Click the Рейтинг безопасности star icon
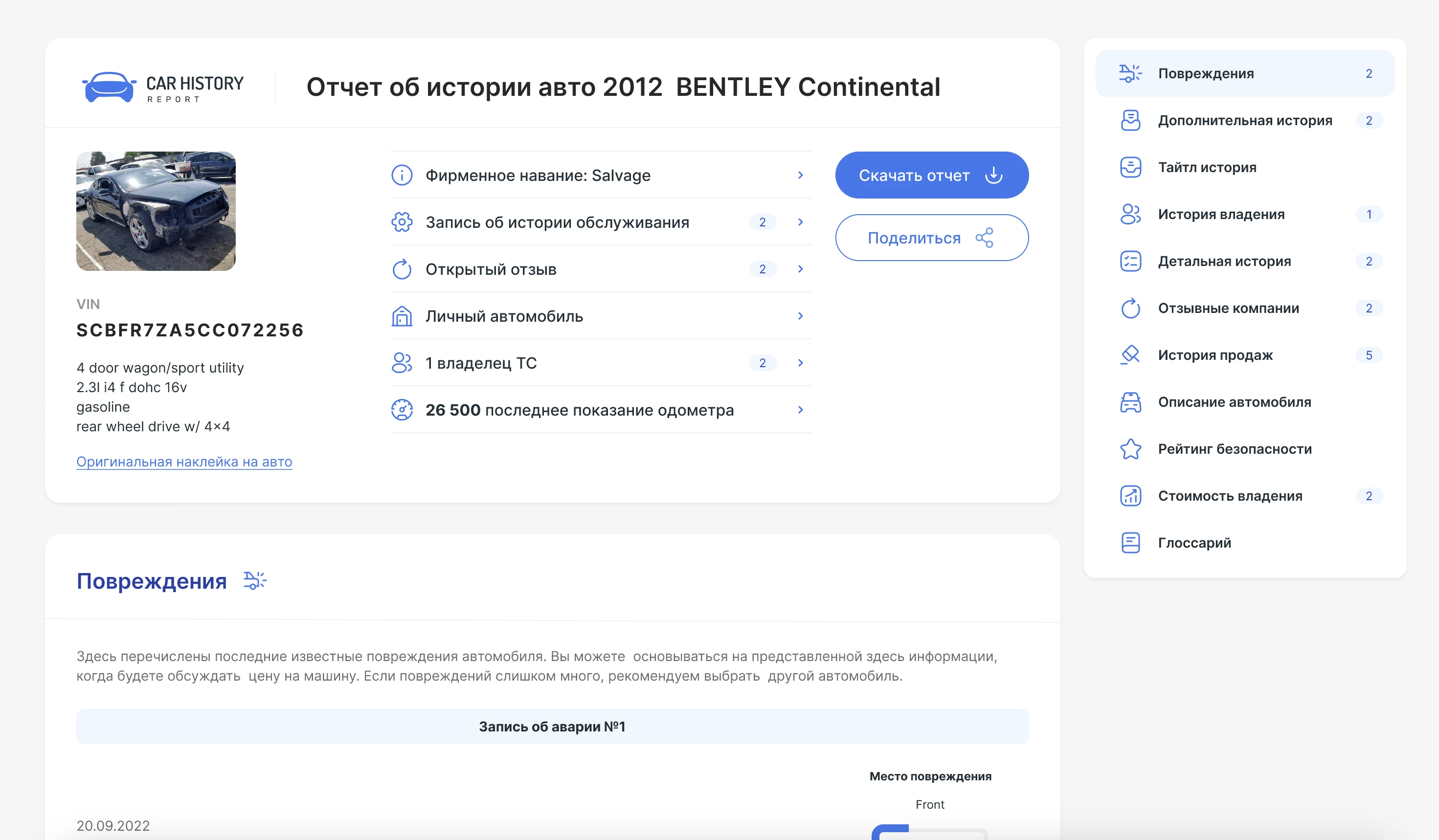 [1130, 448]
